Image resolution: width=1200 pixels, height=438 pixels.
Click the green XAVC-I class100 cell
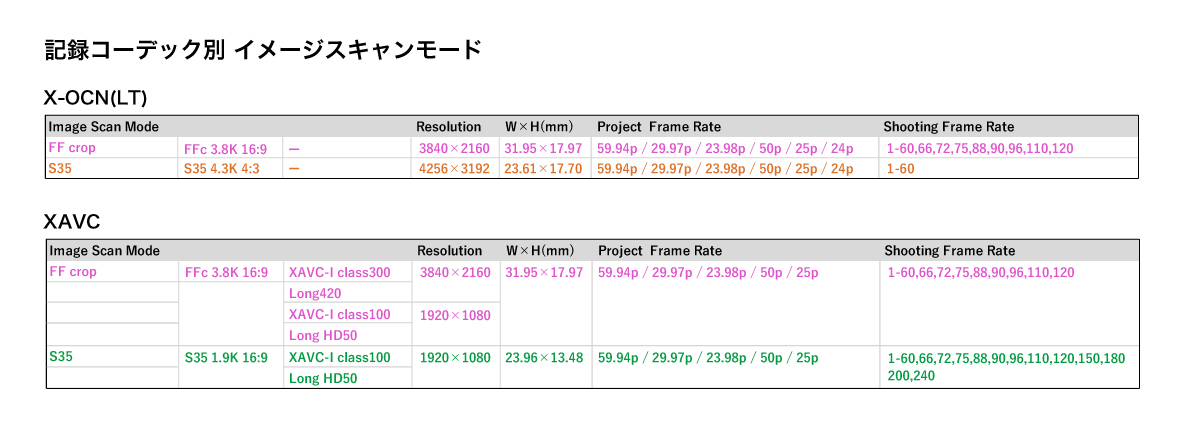coord(340,357)
